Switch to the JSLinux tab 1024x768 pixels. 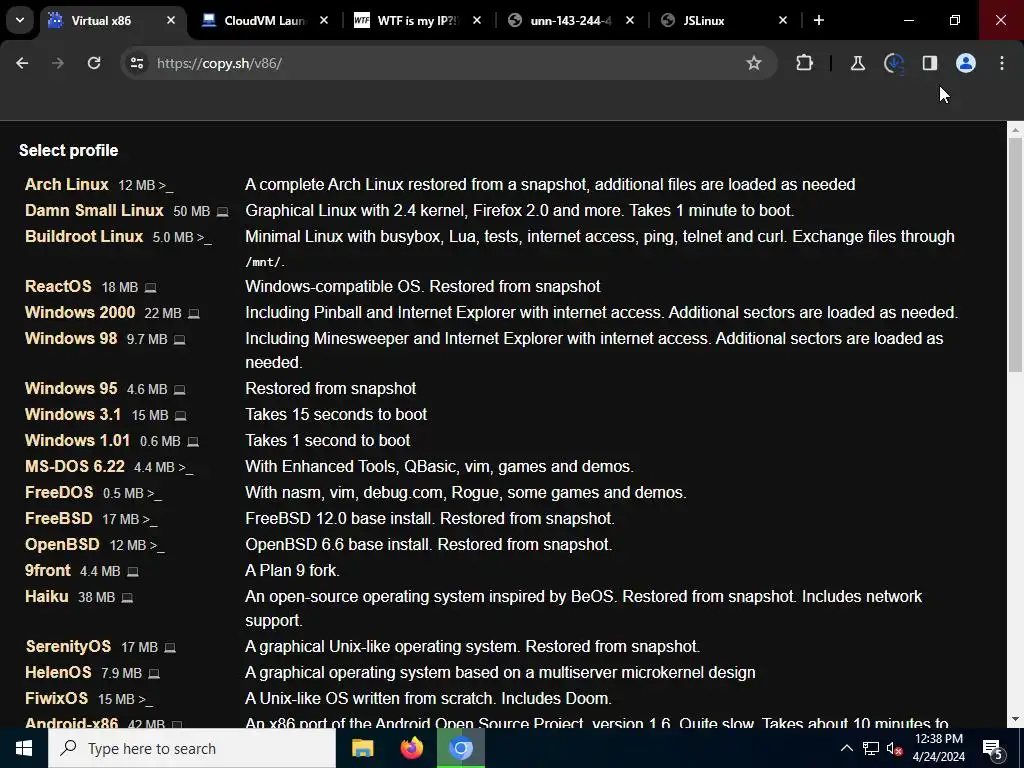tap(724, 21)
